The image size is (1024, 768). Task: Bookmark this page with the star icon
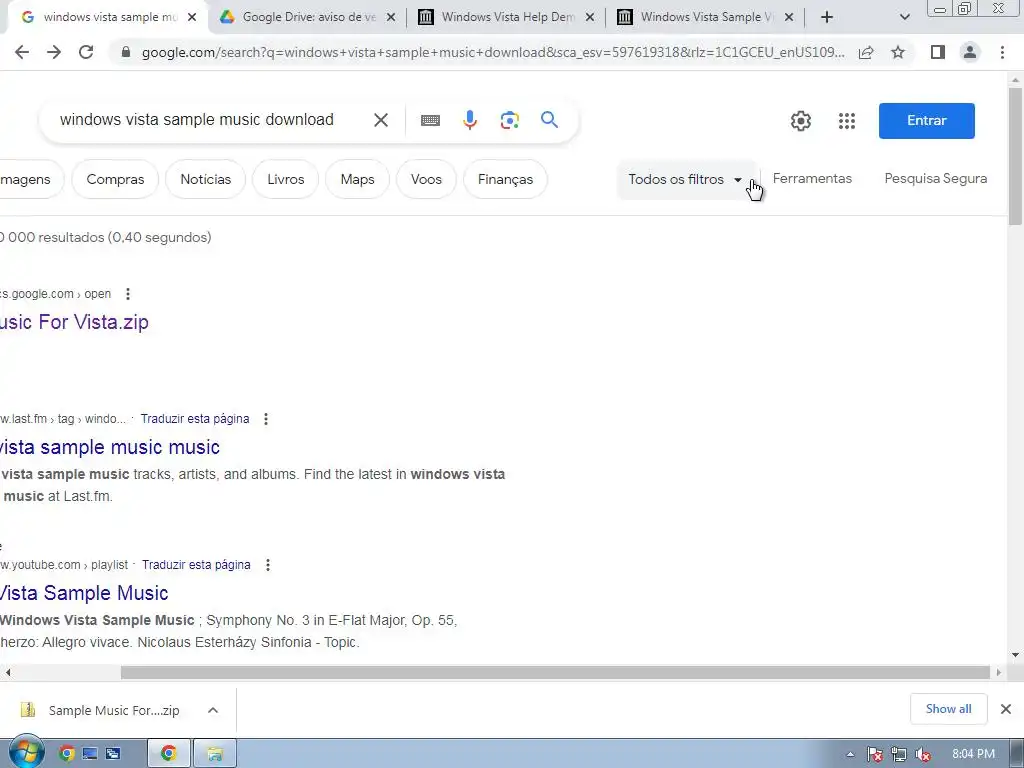[x=898, y=52]
